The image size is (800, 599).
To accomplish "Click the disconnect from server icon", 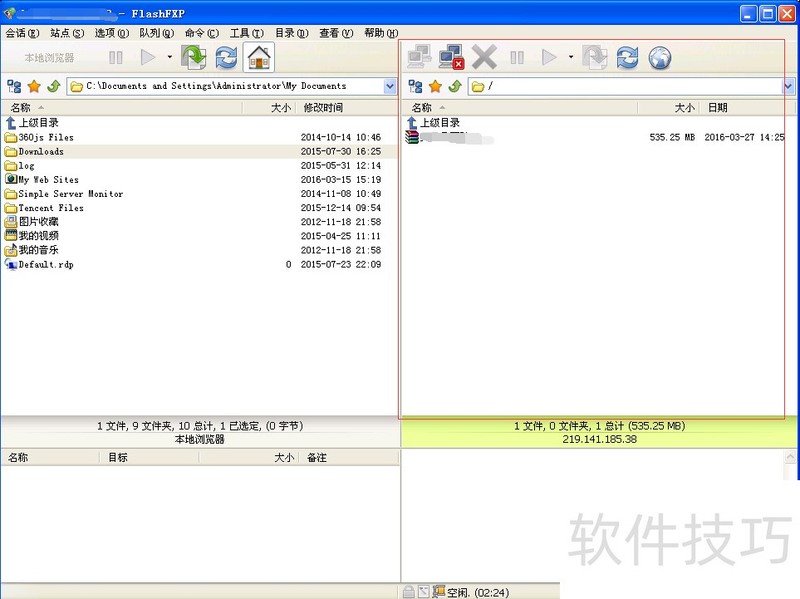I will pyautogui.click(x=451, y=58).
